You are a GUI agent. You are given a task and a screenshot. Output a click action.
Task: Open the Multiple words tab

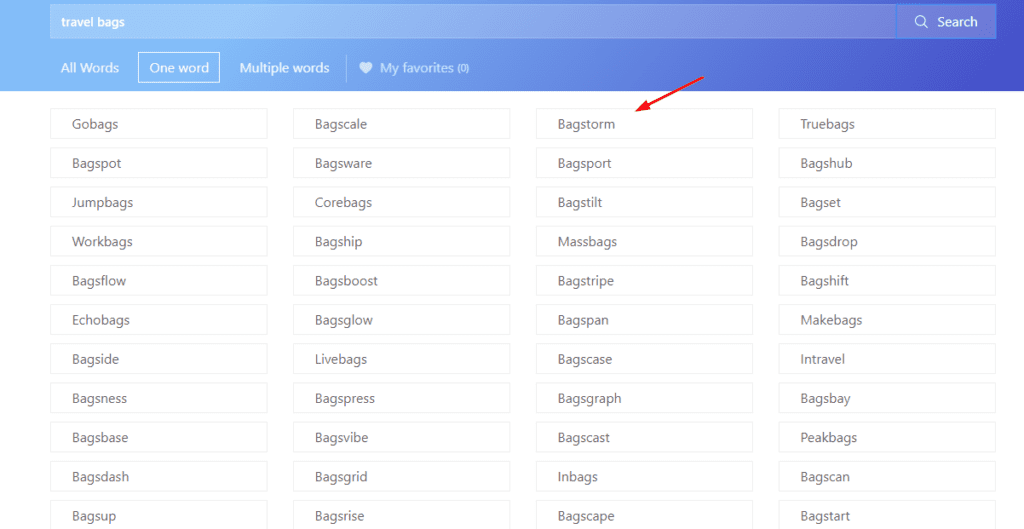pos(284,68)
